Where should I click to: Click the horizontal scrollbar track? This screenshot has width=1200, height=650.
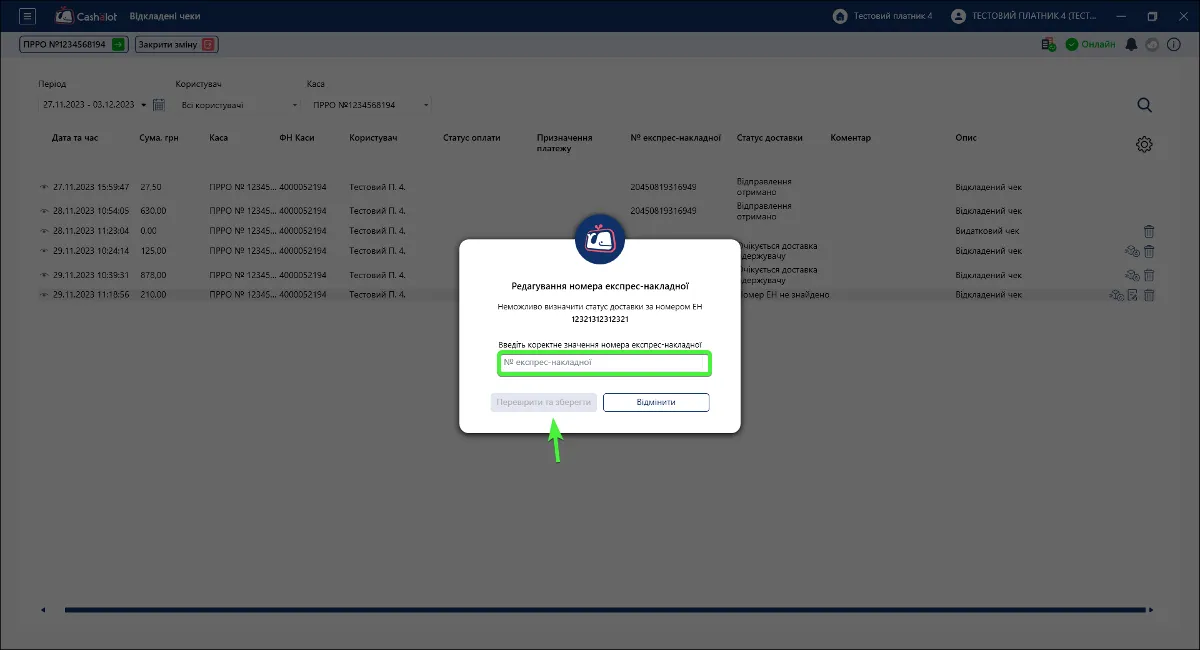pyautogui.click(x=605, y=609)
